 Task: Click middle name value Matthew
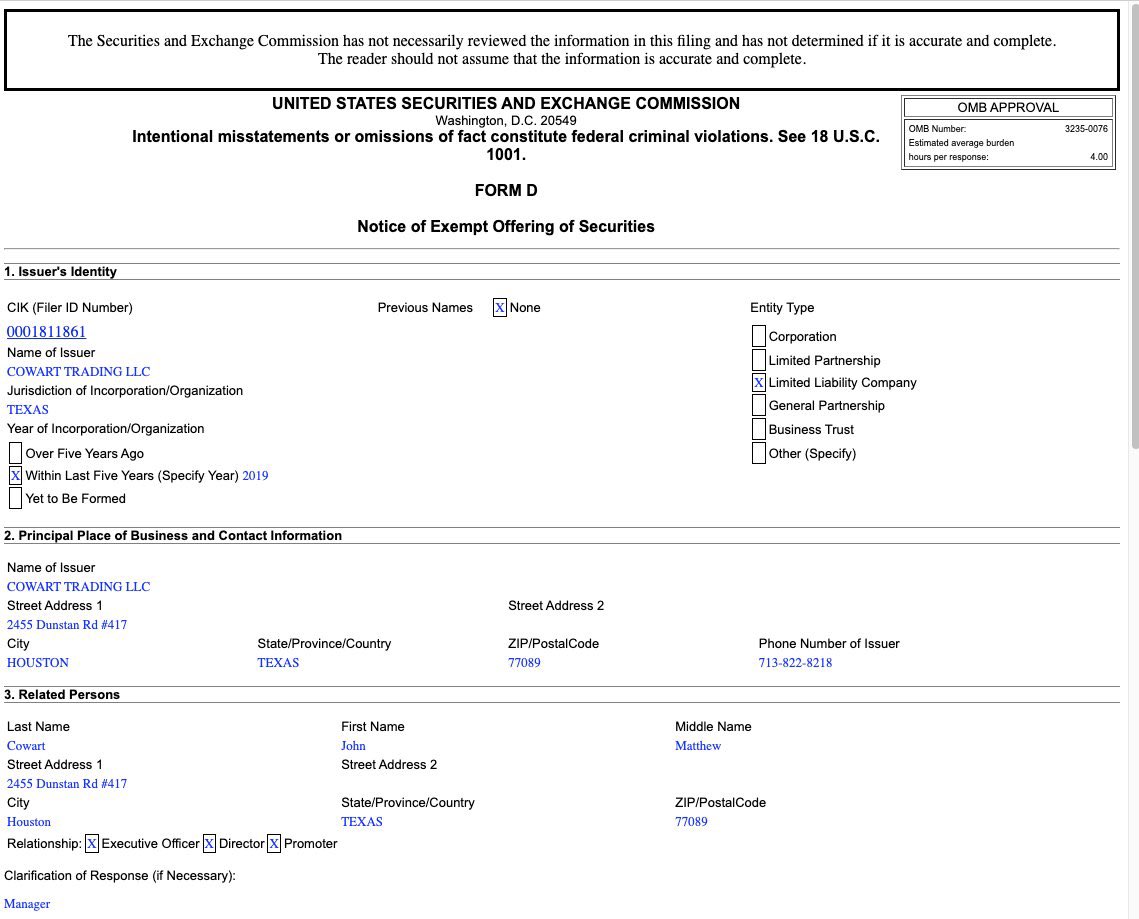pyautogui.click(x=698, y=745)
